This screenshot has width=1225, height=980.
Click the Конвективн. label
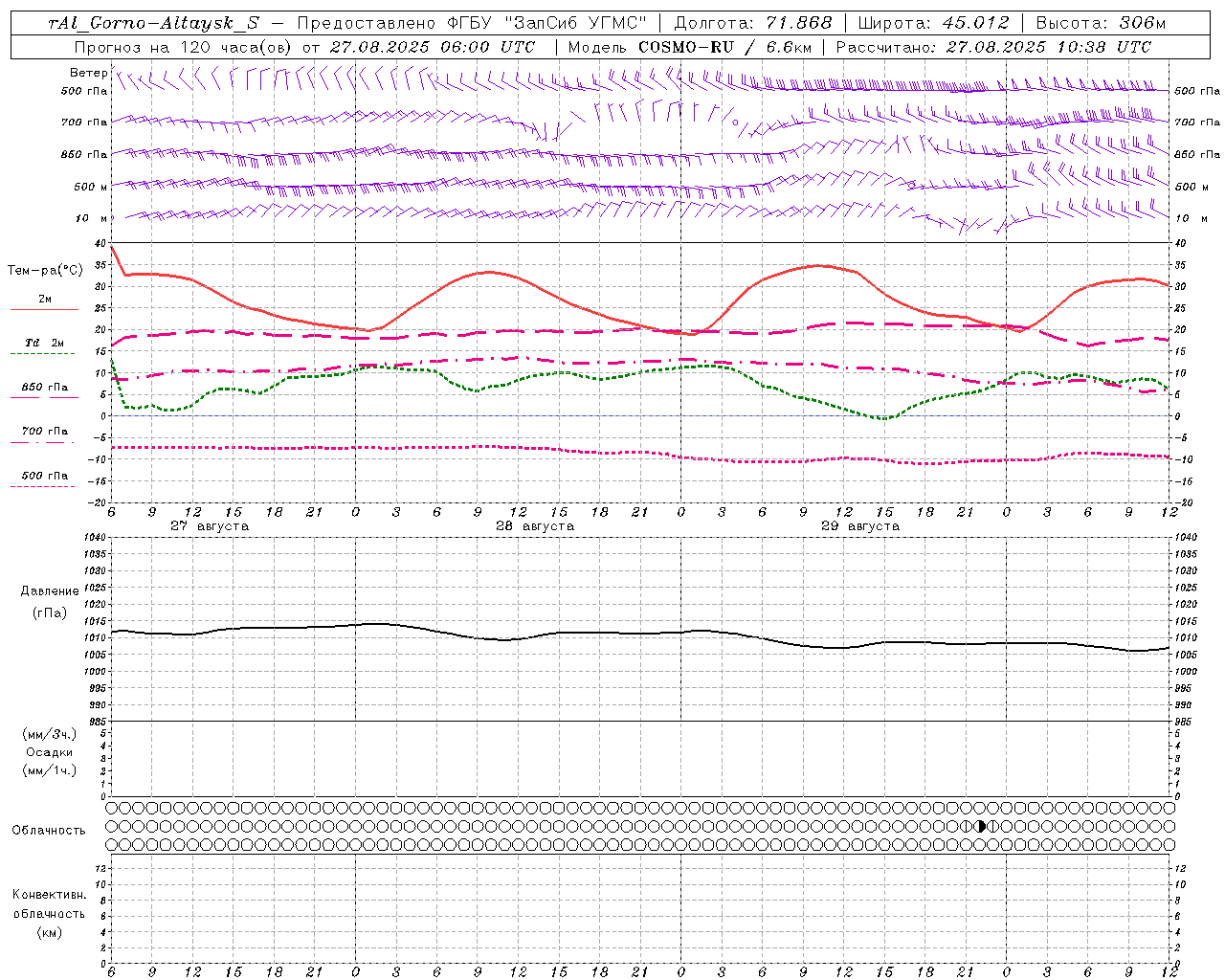50,895
